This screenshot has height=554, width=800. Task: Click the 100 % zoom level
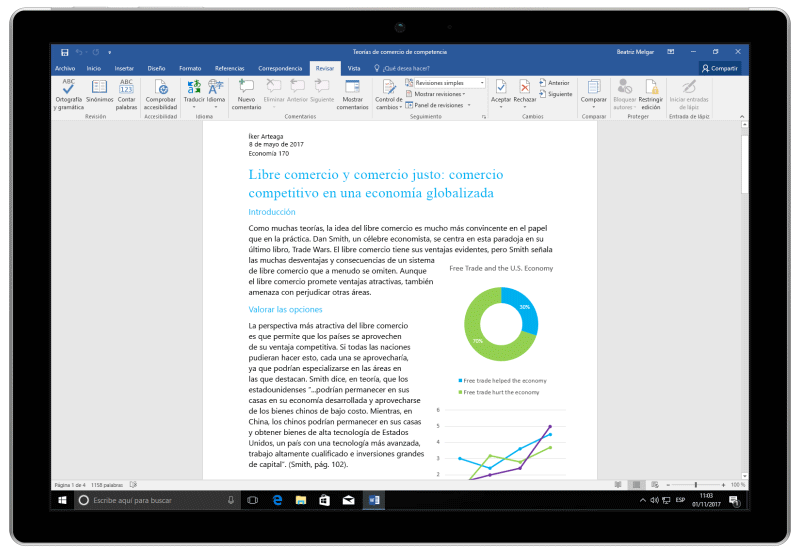click(x=738, y=485)
